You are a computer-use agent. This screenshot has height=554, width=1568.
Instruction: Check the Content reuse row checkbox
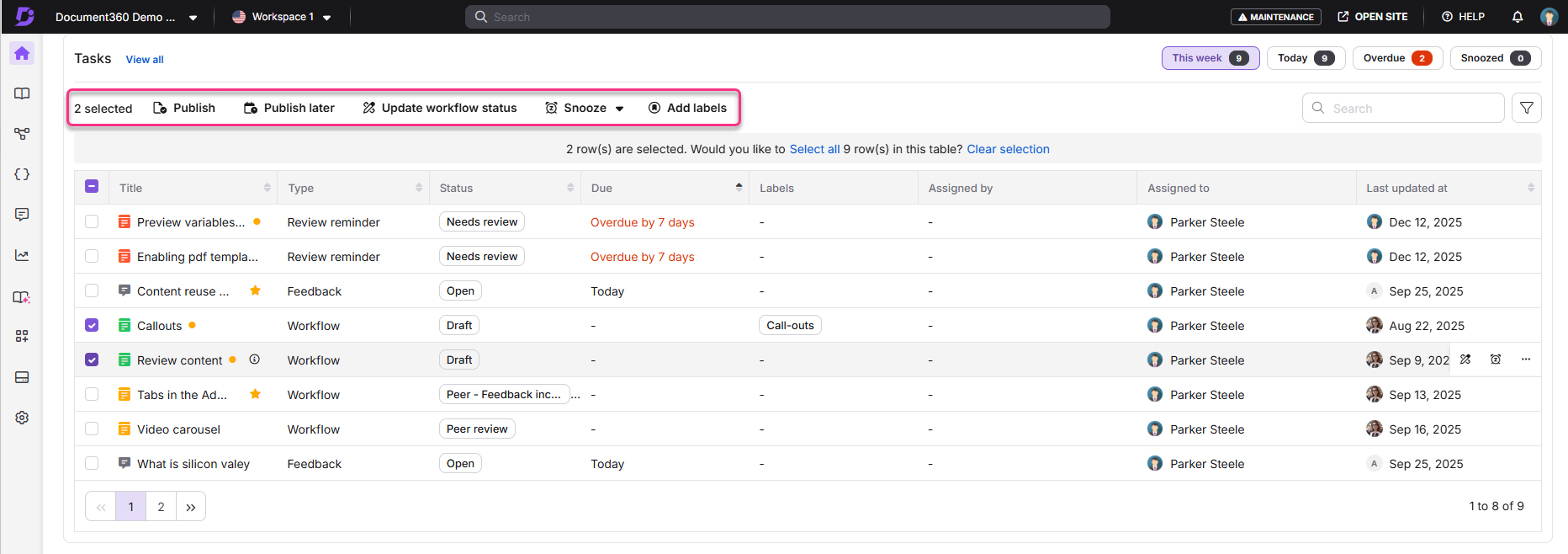tap(92, 290)
